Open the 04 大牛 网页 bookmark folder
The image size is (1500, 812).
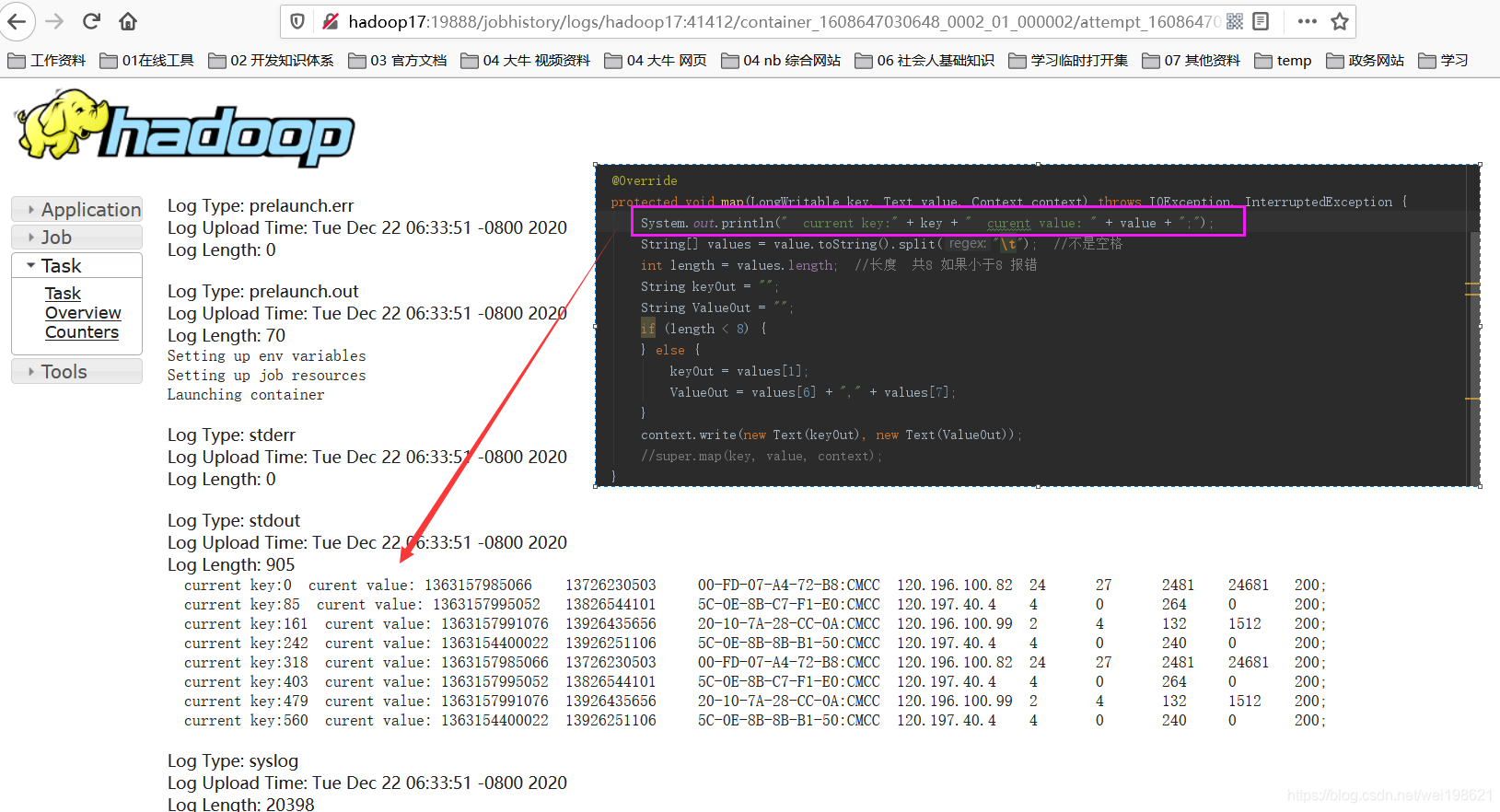click(656, 61)
